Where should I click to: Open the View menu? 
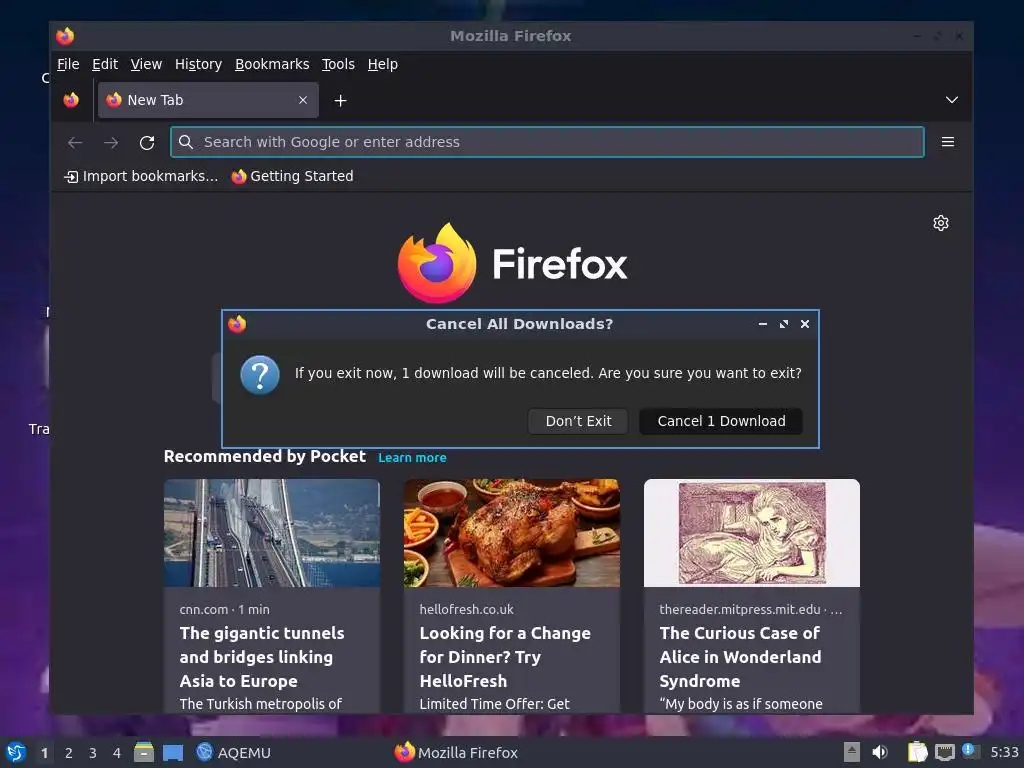click(146, 64)
